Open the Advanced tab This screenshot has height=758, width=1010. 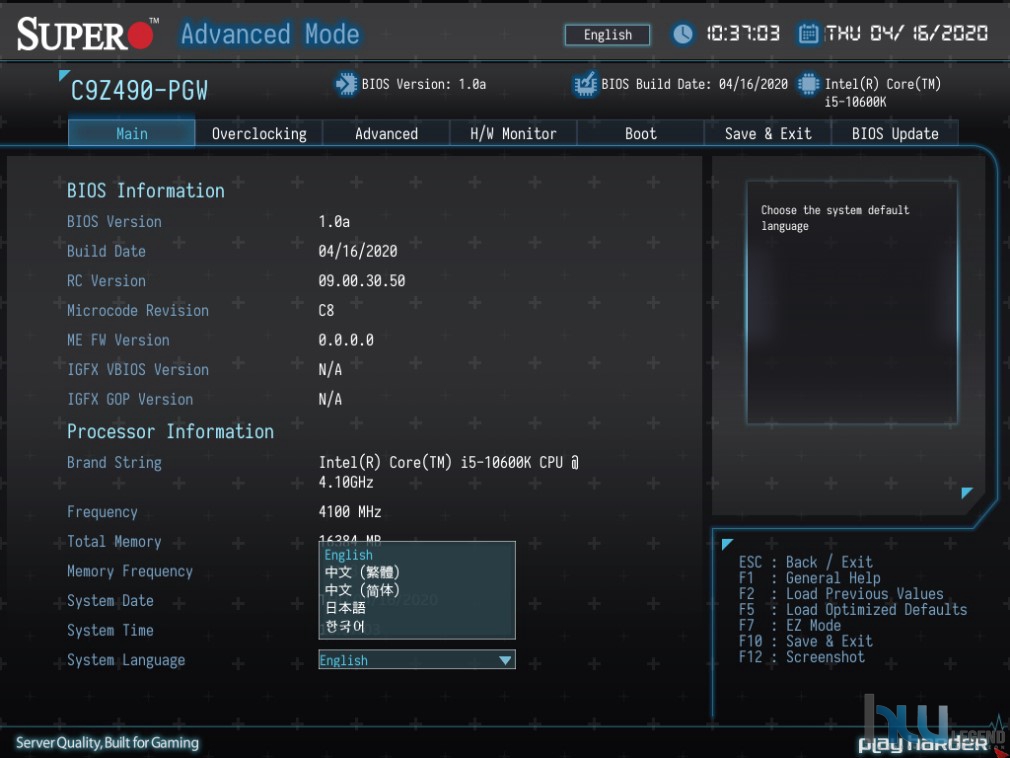tap(386, 133)
